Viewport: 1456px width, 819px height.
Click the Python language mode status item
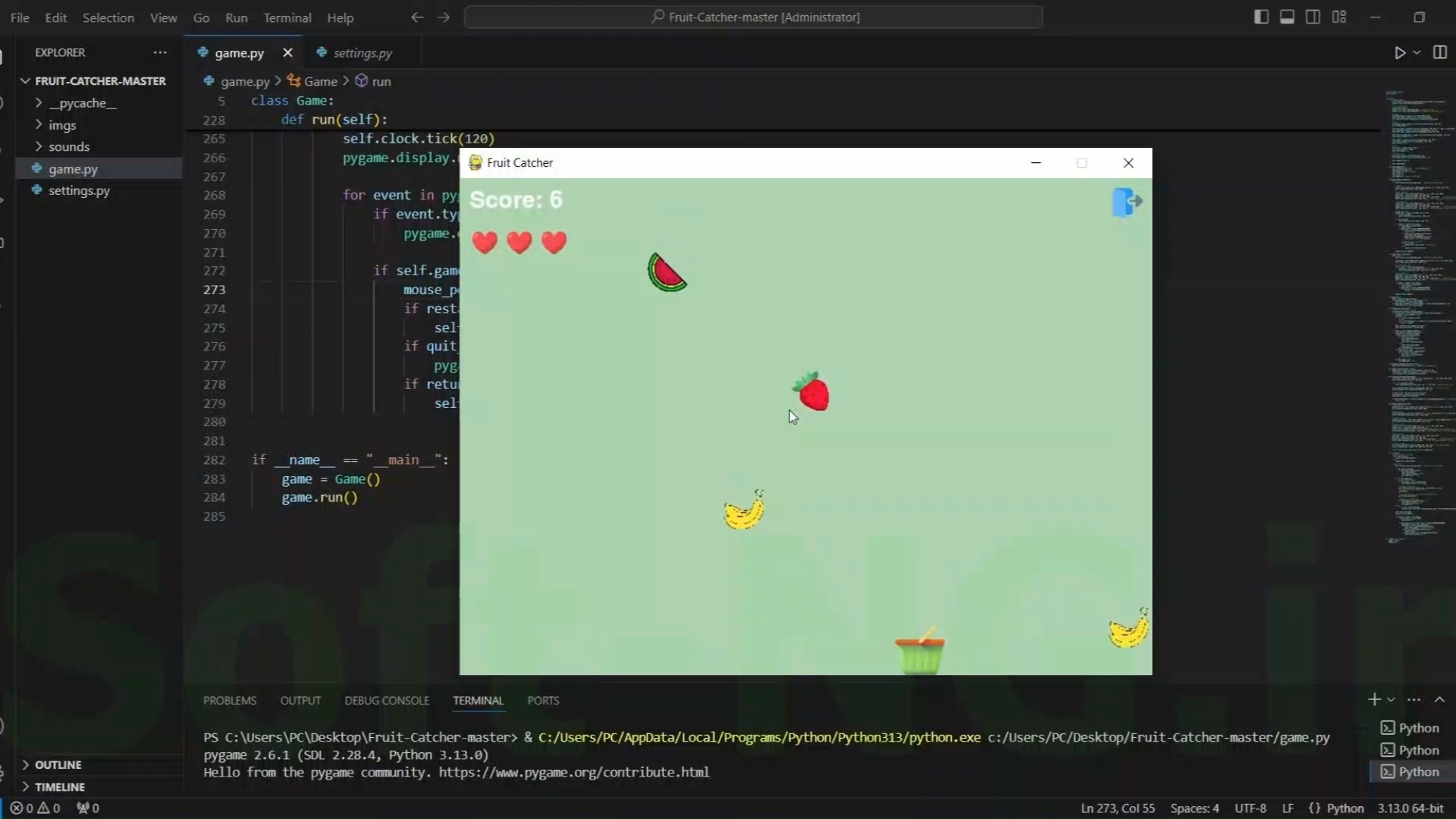click(1345, 808)
